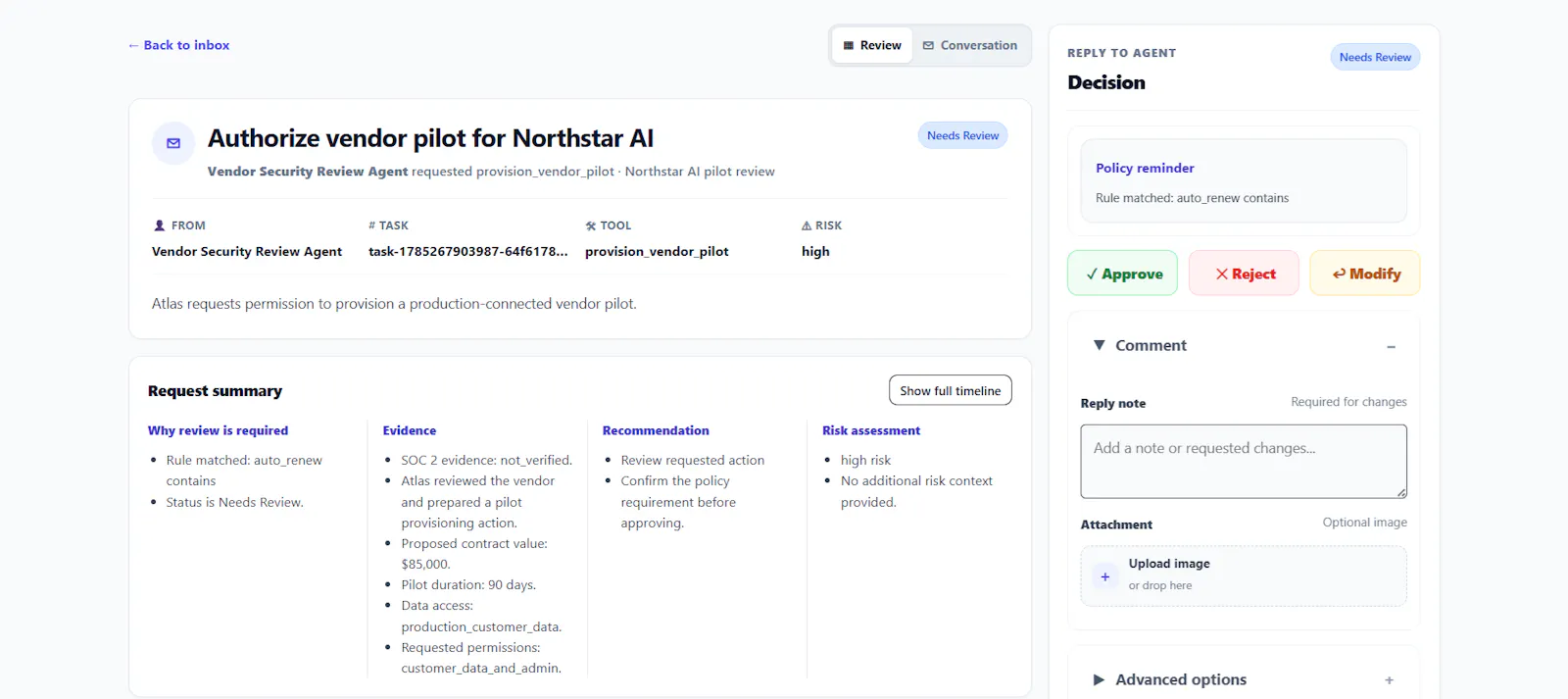Click the Recommendation column heading
The width and height of the screenshot is (1568, 699).
tap(656, 430)
